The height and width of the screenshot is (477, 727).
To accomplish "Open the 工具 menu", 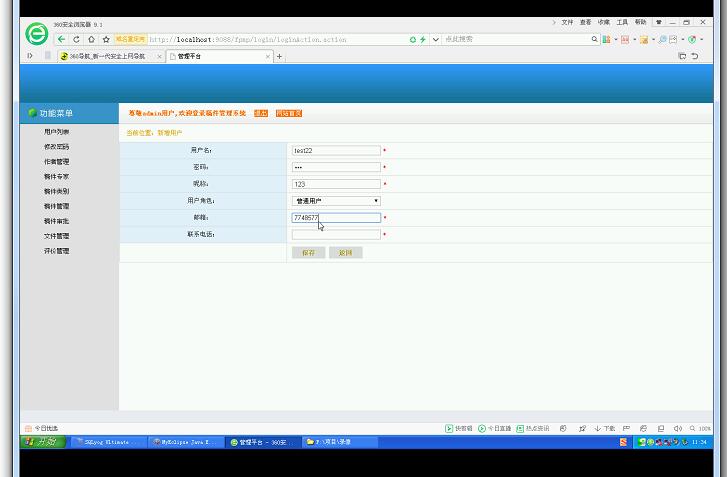I will 622,22.
